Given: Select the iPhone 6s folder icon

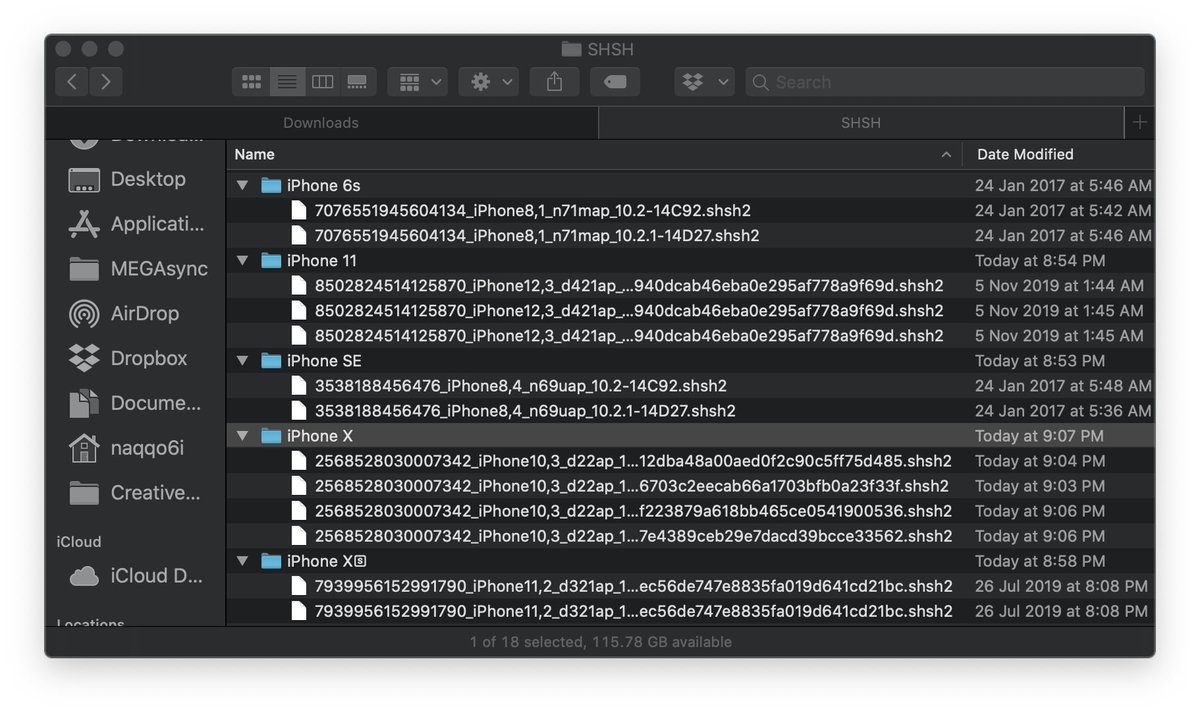Looking at the screenshot, I should click(271, 185).
